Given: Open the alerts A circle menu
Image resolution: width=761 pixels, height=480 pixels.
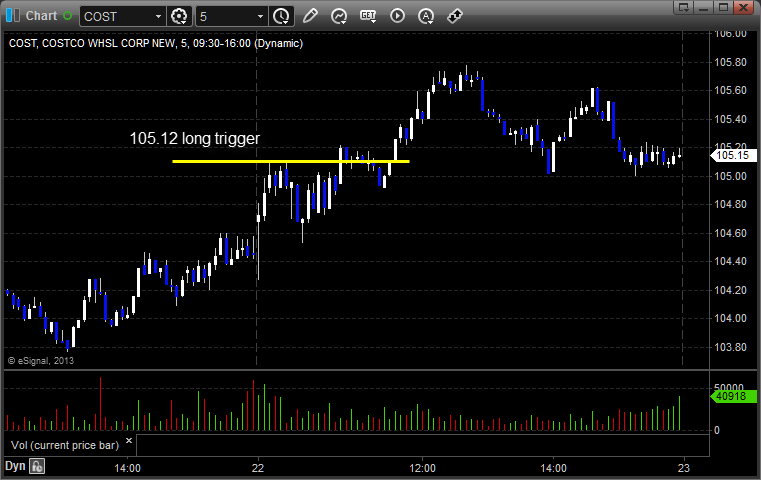Looking at the screenshot, I should pos(426,17).
